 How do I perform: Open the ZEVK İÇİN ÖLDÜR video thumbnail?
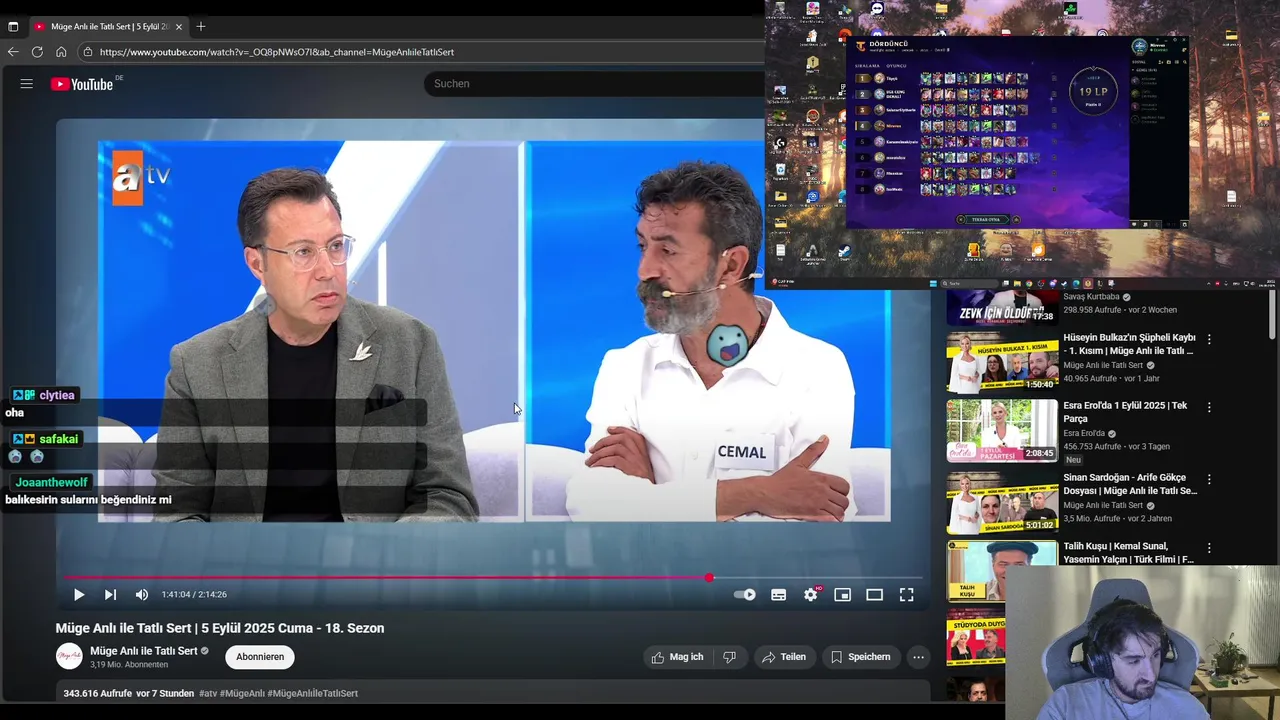[1002, 306]
